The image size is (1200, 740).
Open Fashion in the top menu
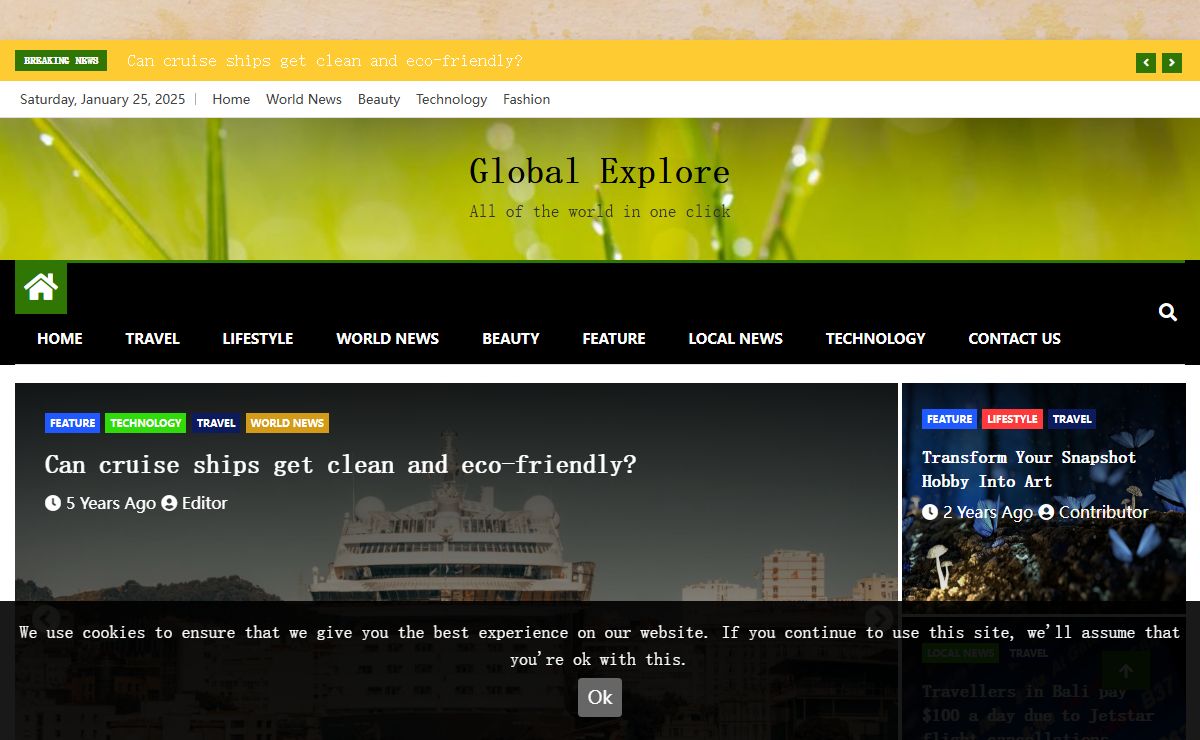tap(526, 99)
